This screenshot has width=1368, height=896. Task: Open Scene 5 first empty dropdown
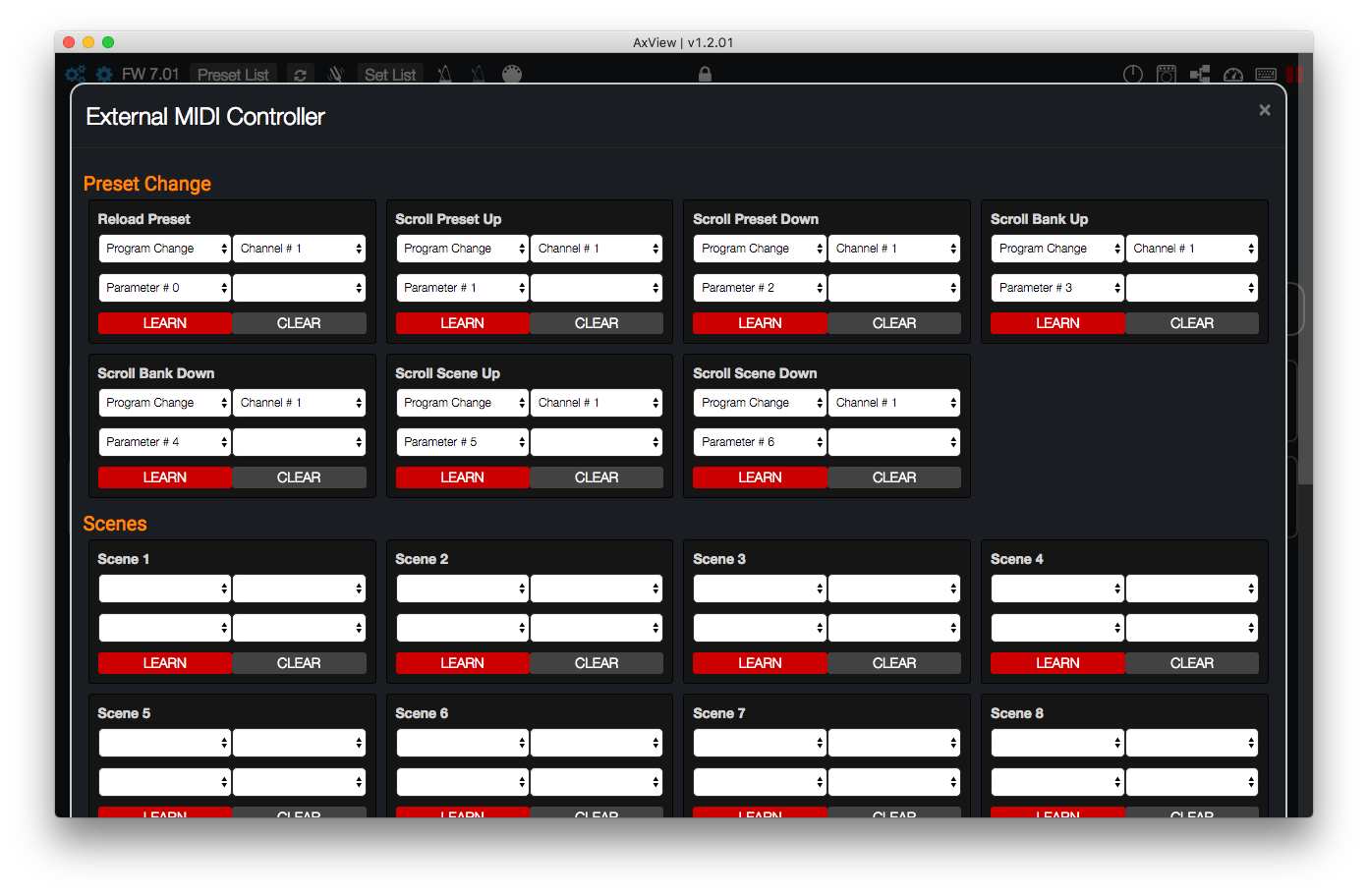pyautogui.click(x=164, y=743)
